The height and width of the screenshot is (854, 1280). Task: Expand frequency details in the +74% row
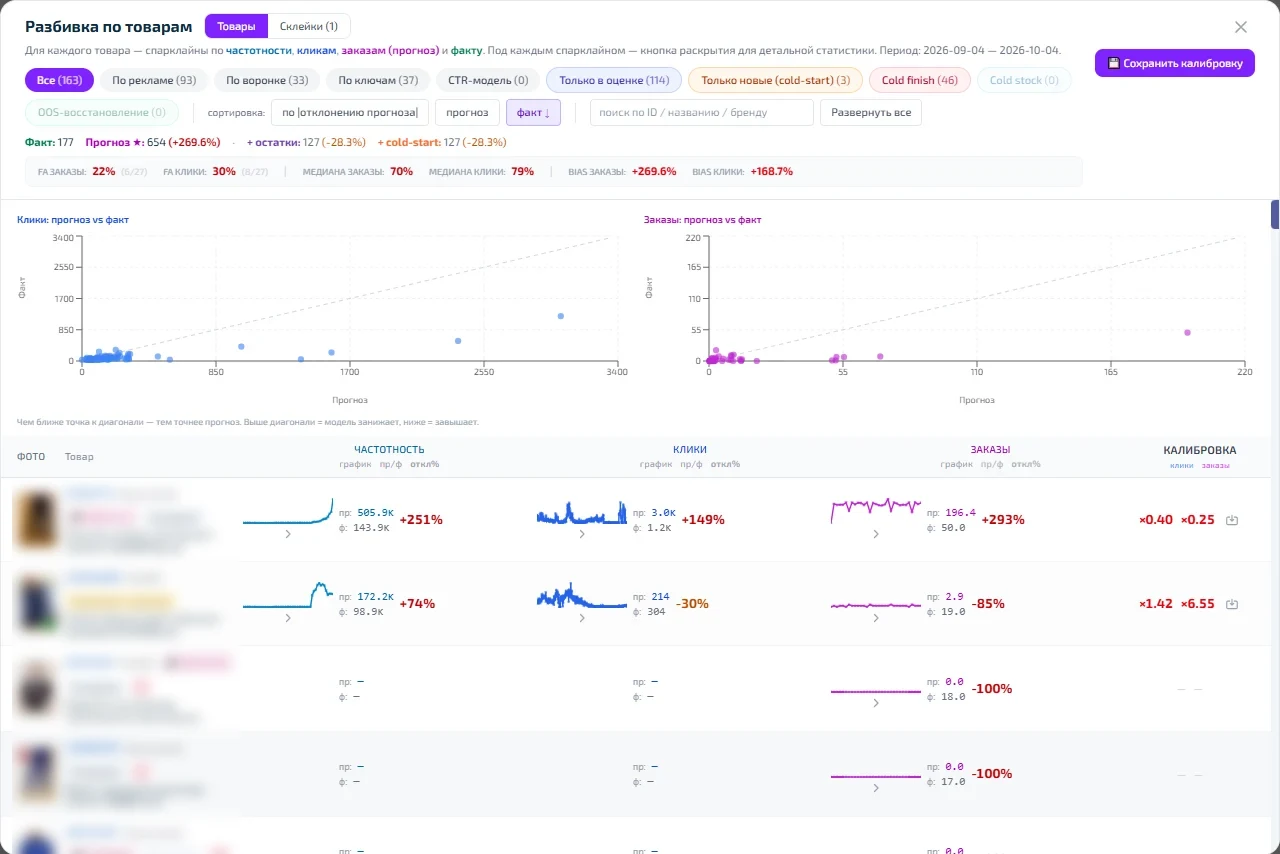click(288, 619)
